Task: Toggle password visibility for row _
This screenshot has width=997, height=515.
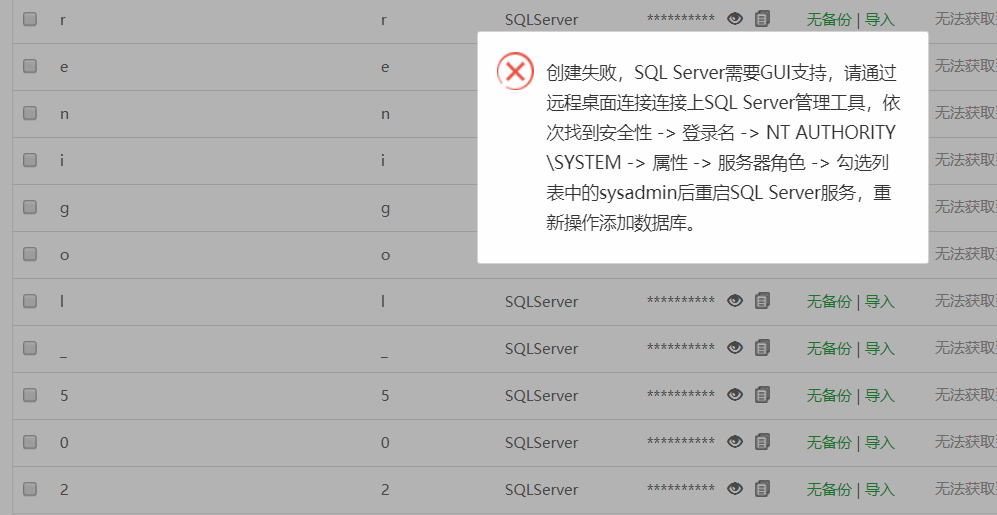Action: tap(735, 348)
